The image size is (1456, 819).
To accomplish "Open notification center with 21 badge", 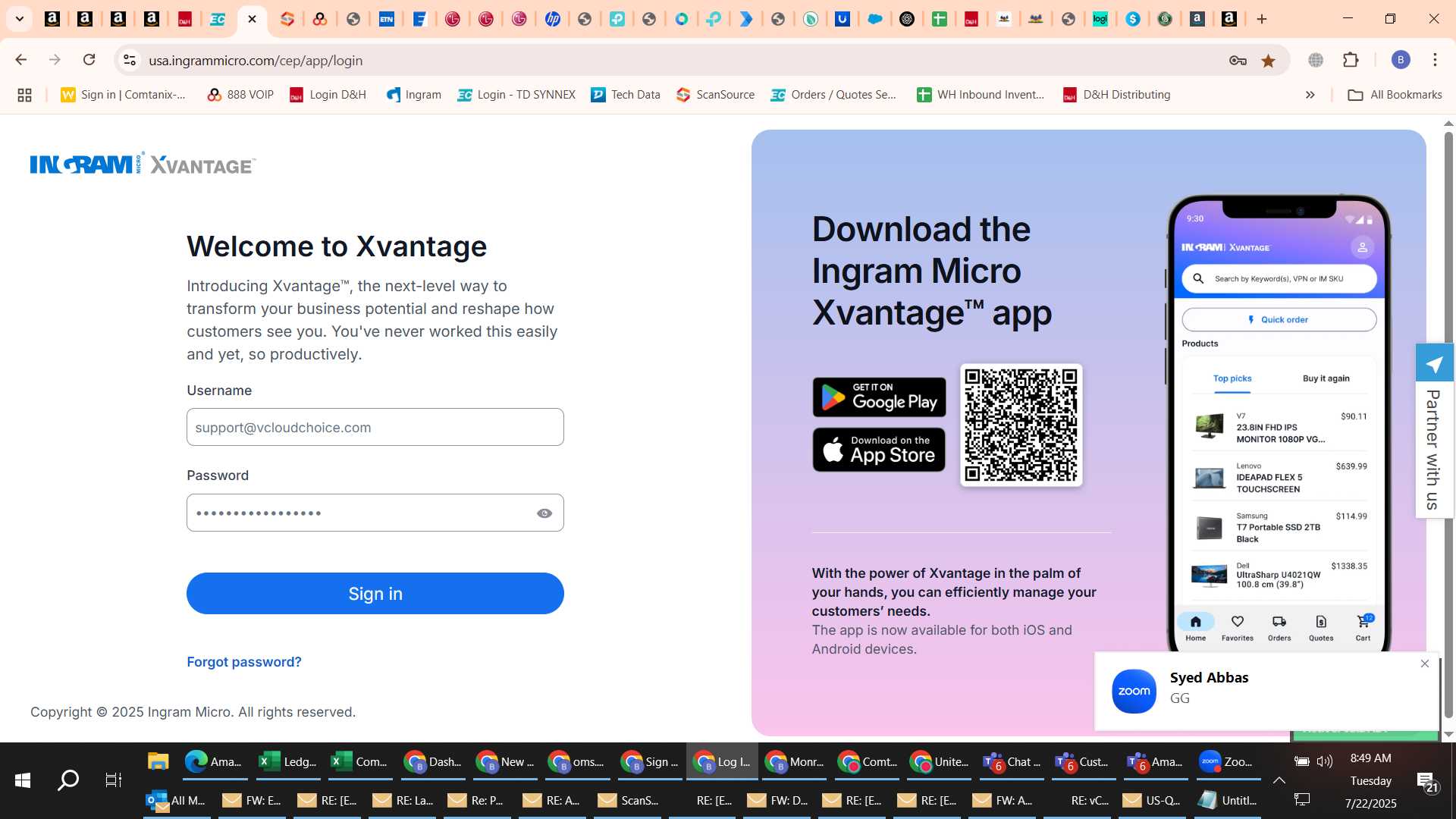I will click(x=1426, y=781).
